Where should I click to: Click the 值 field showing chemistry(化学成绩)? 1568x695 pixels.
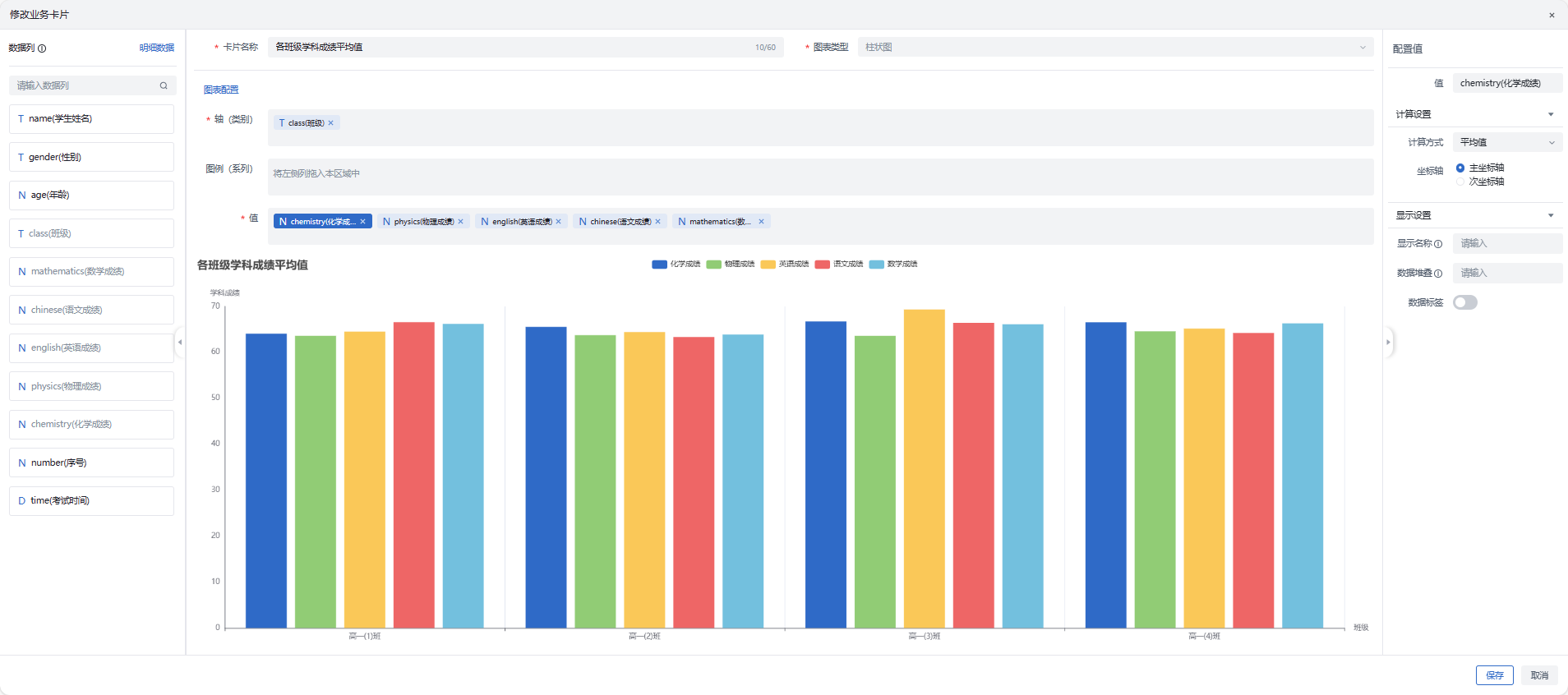pos(1507,83)
